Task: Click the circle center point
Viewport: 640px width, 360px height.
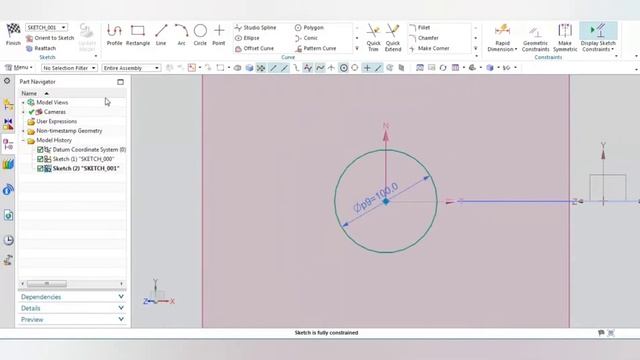Action: [x=386, y=201]
